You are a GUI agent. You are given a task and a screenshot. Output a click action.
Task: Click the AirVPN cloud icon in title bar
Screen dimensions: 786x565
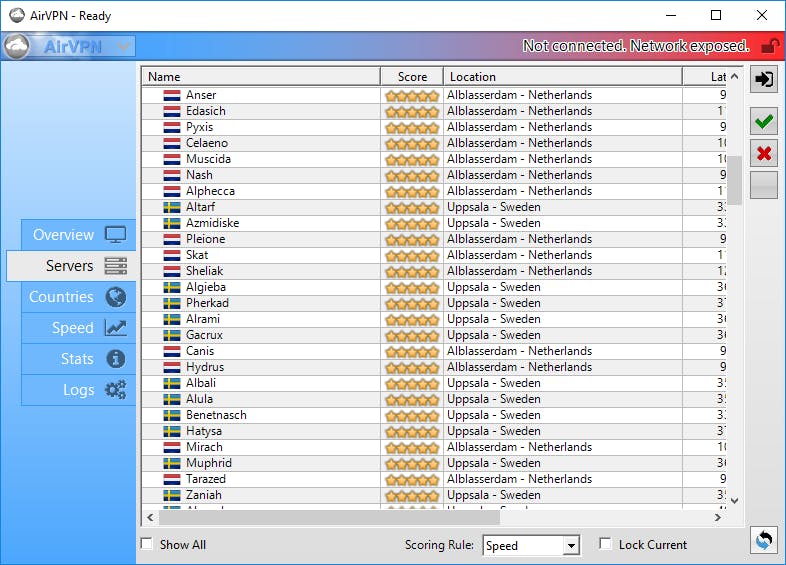[x=17, y=16]
